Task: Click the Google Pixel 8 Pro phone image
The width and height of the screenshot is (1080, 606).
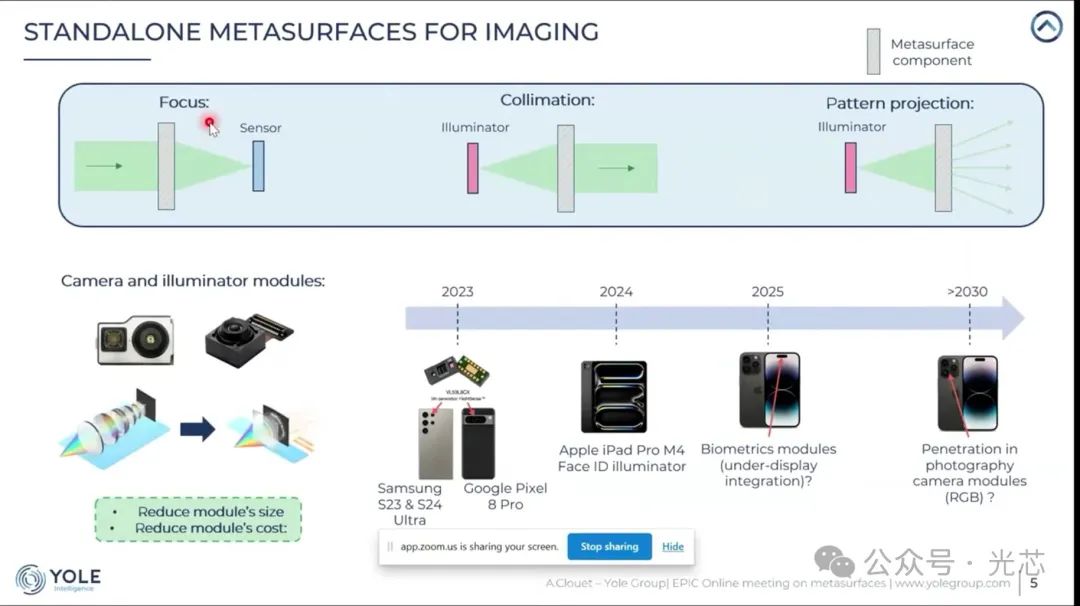Action: 478,443
